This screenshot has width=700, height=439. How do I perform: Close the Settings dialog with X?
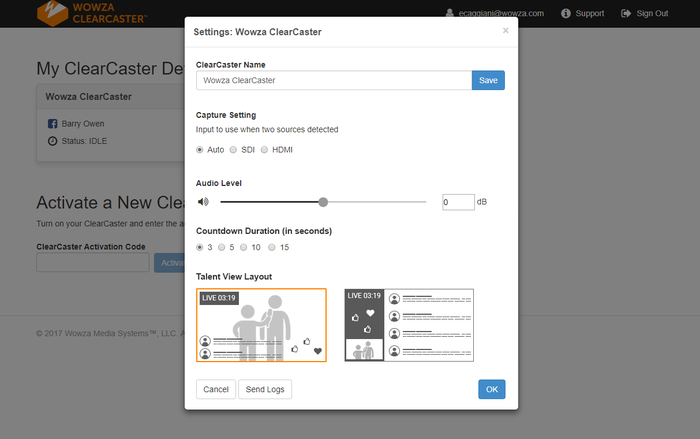[x=505, y=31]
